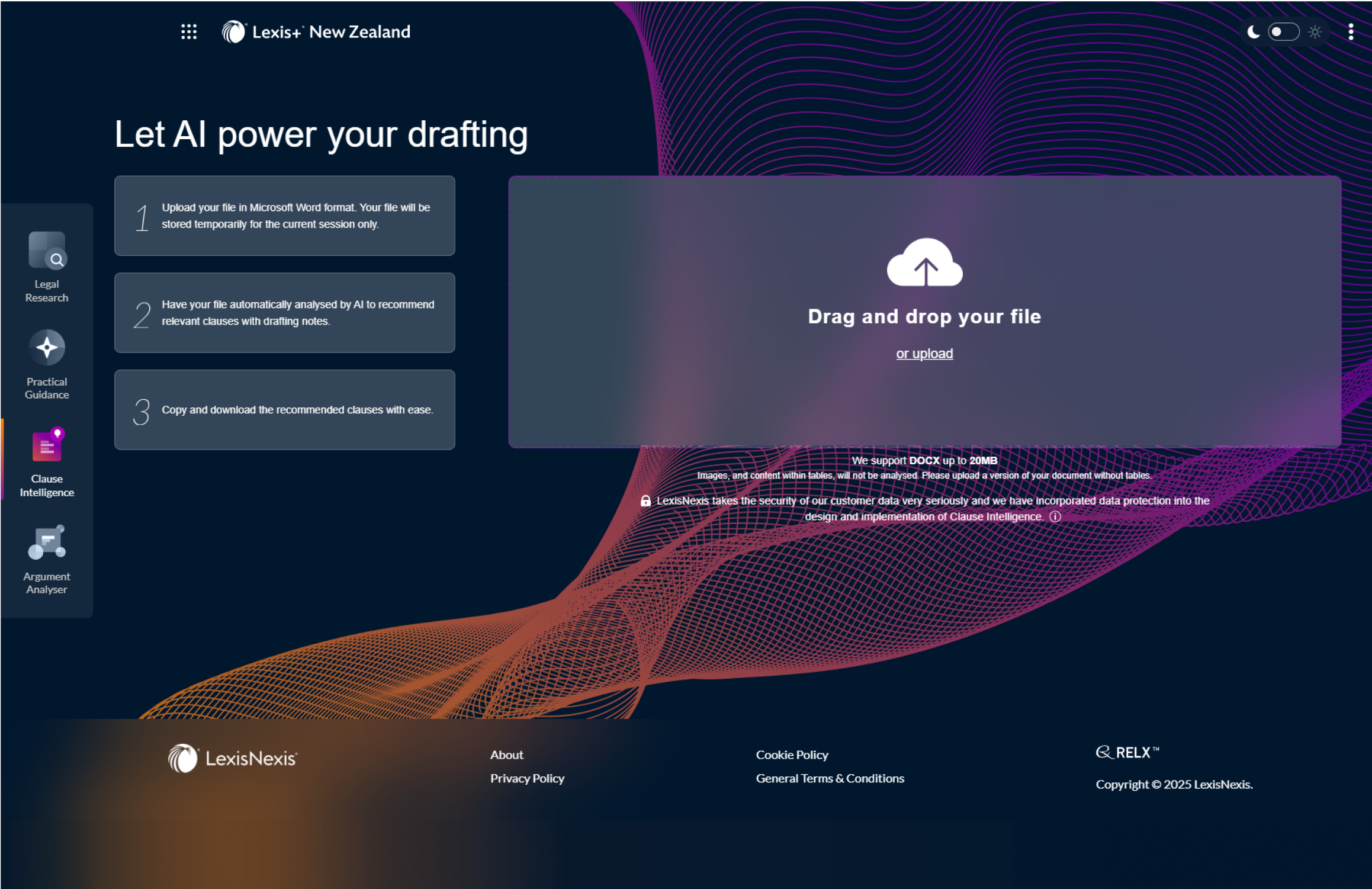The width and height of the screenshot is (1372, 889).
Task: Click the sun light mode icon
Action: click(1315, 32)
